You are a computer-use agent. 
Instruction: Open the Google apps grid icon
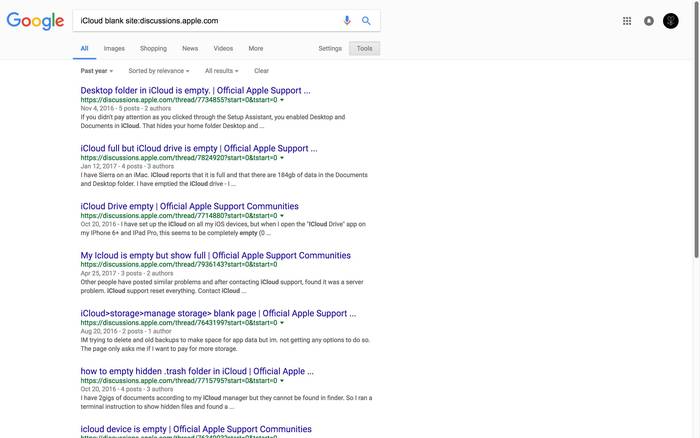click(627, 21)
